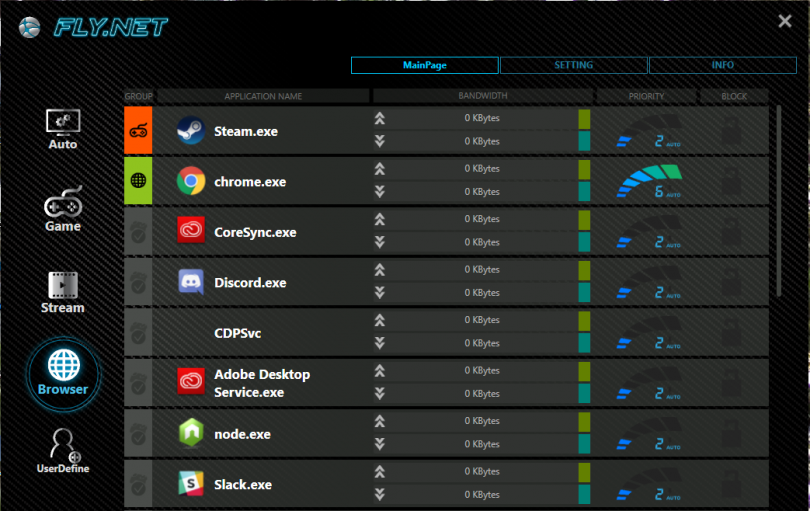Click the APPLICATION NAME column header
Screen dimensions: 810x511
click(263, 96)
